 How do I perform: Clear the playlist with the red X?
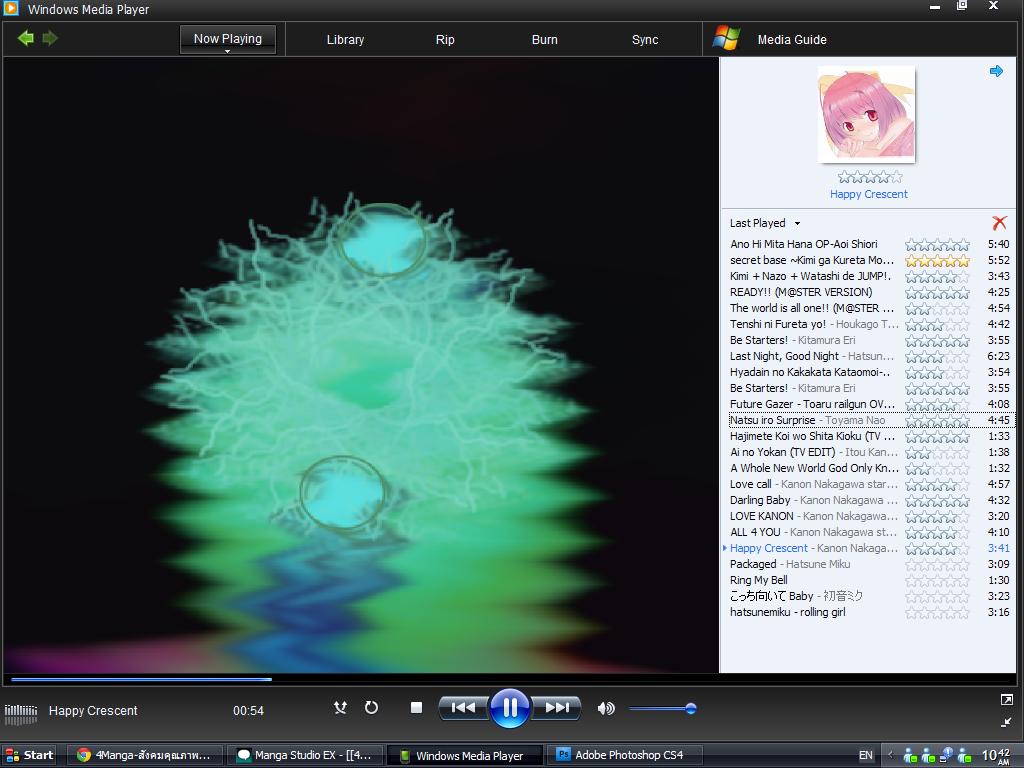999,223
